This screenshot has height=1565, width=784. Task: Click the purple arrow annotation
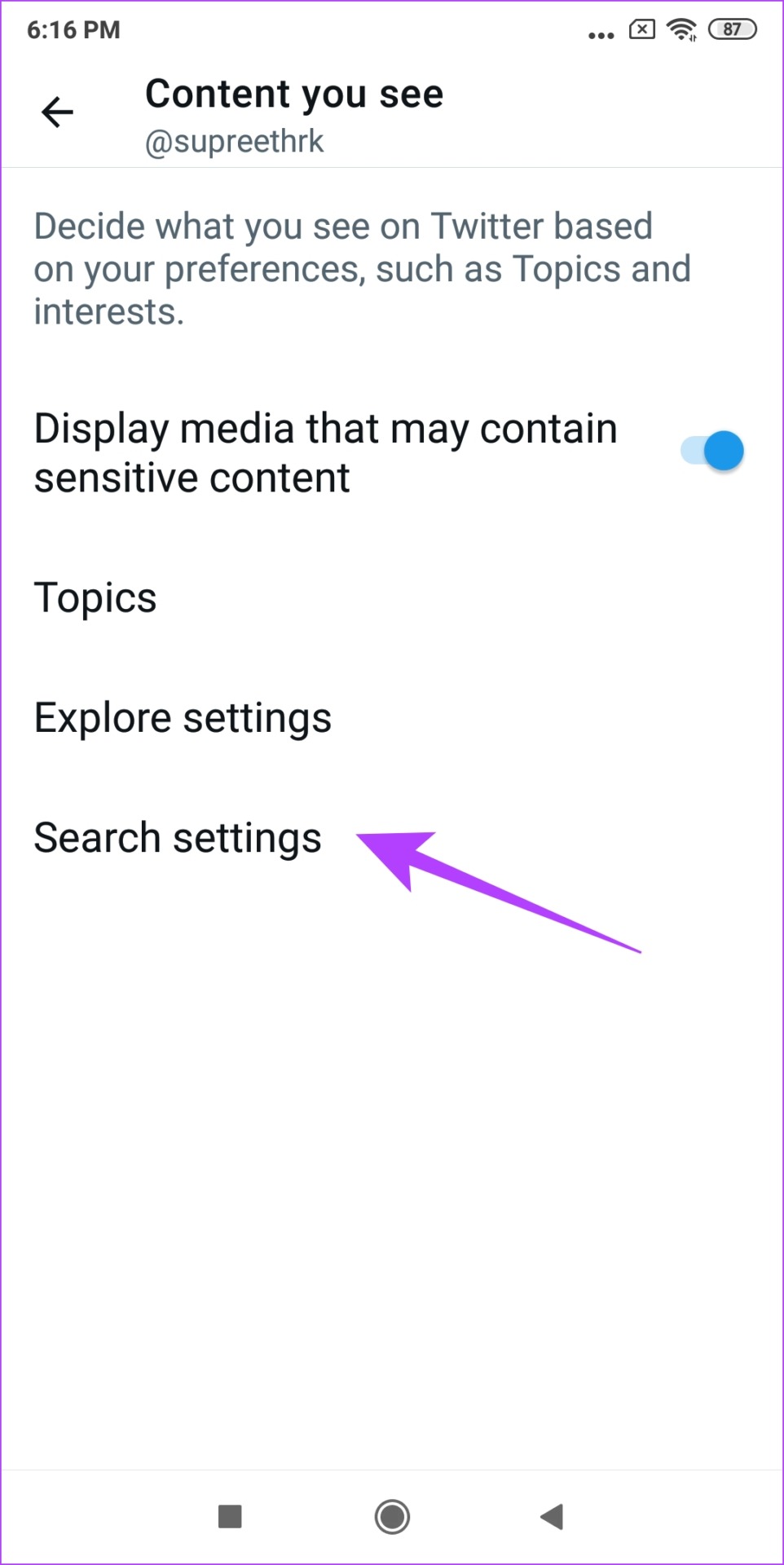[498, 891]
